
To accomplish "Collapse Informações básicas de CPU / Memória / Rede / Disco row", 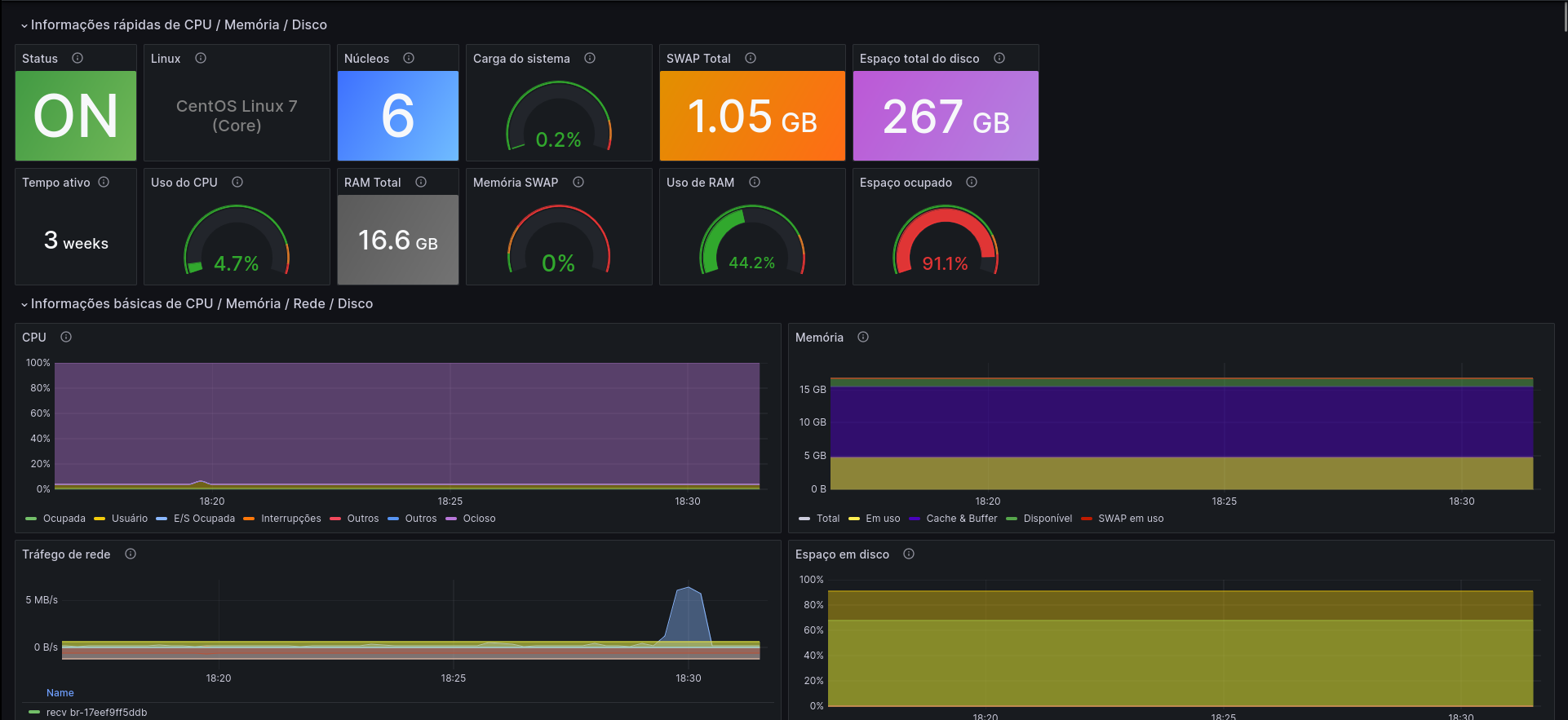I will click(x=202, y=304).
